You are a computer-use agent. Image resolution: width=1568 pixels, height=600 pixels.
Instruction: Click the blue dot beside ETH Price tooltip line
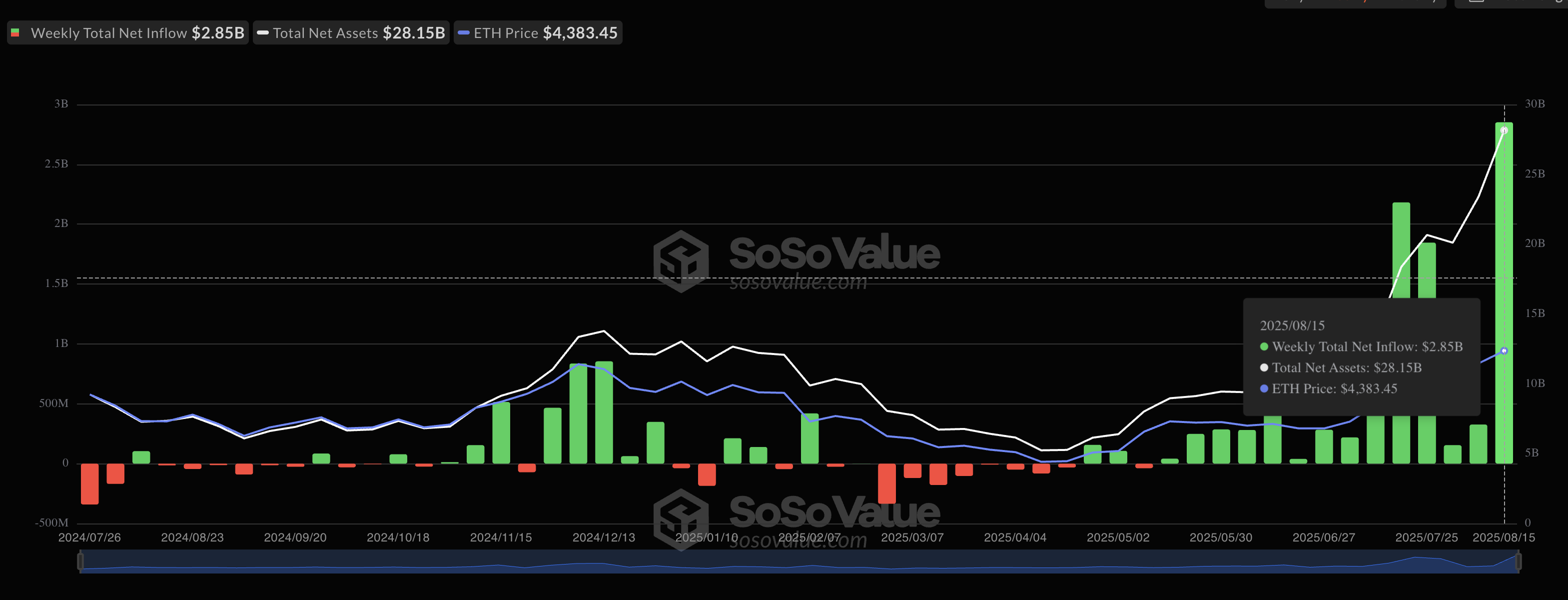[x=1264, y=388]
